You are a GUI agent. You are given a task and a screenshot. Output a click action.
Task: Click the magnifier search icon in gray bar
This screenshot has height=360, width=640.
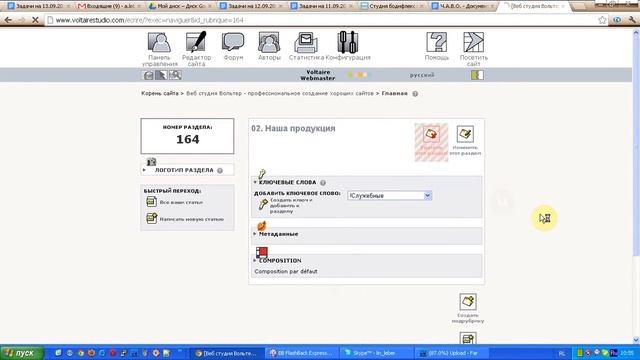[175, 75]
